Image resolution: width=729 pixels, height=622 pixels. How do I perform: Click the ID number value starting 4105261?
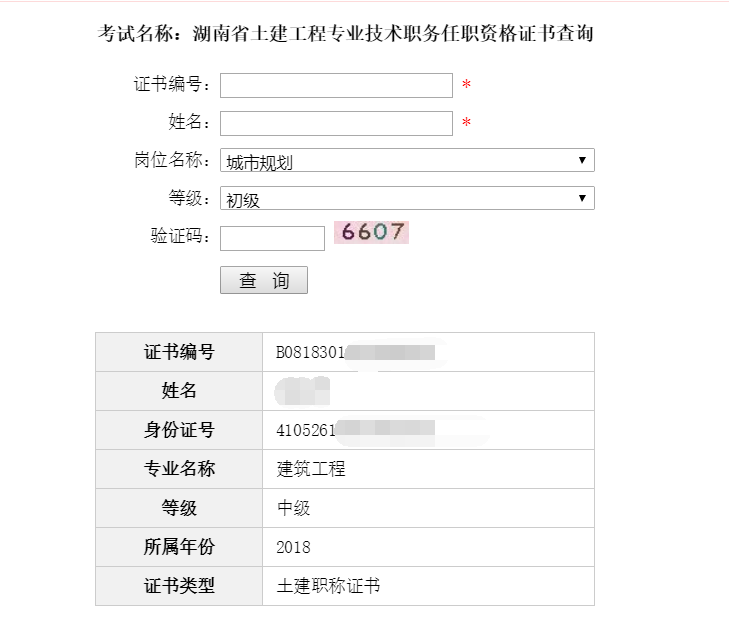306,430
